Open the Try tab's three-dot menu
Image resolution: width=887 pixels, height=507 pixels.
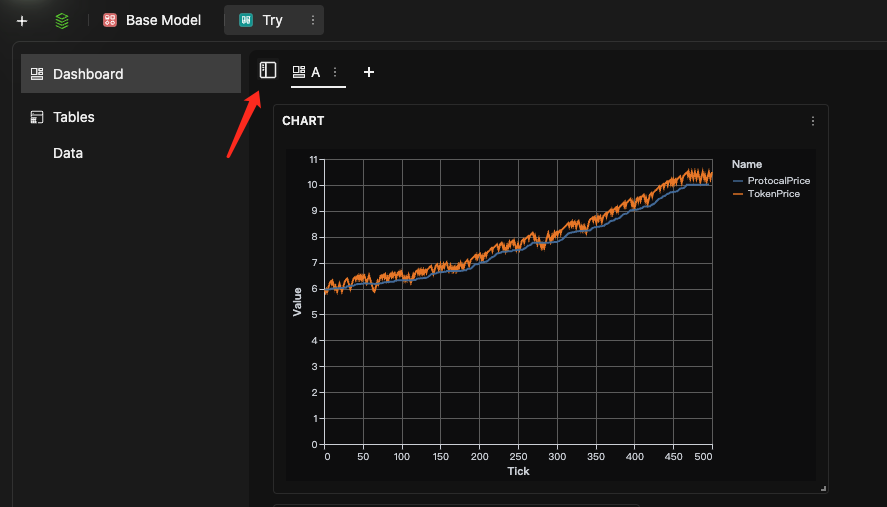313,20
